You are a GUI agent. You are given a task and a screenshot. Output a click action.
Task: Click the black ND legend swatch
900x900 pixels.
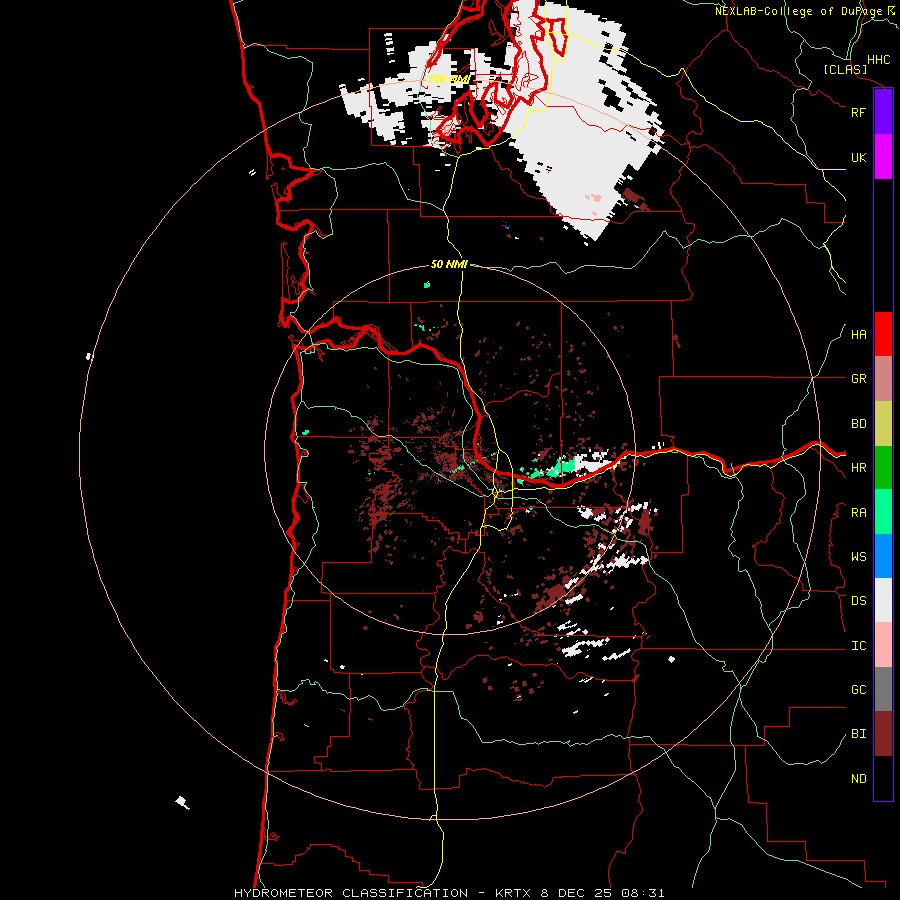[x=883, y=778]
